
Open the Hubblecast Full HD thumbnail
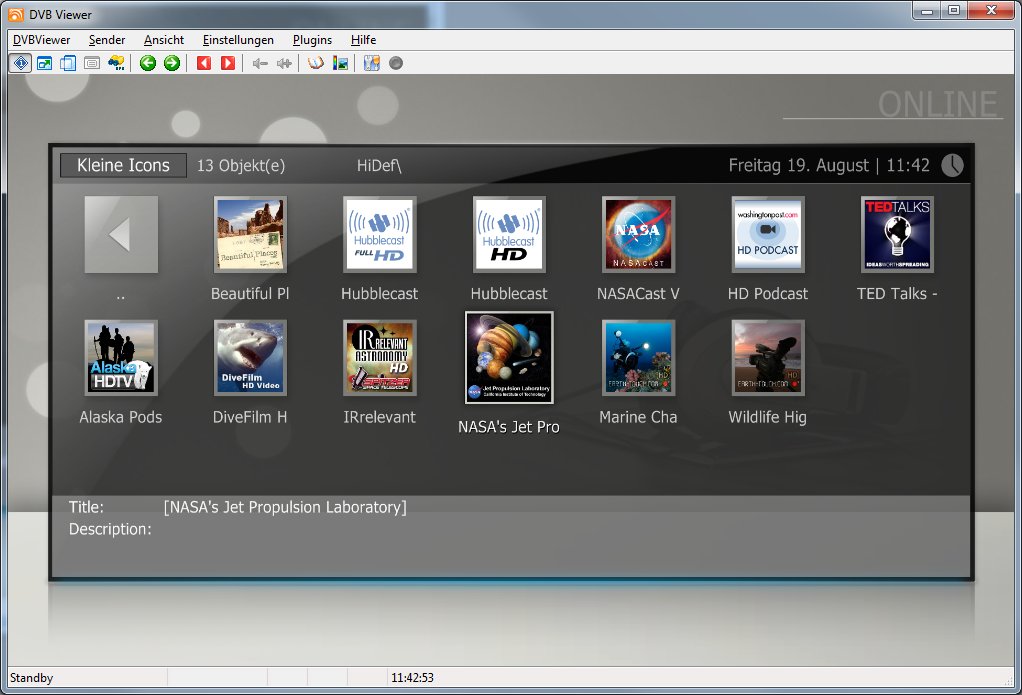(x=379, y=235)
